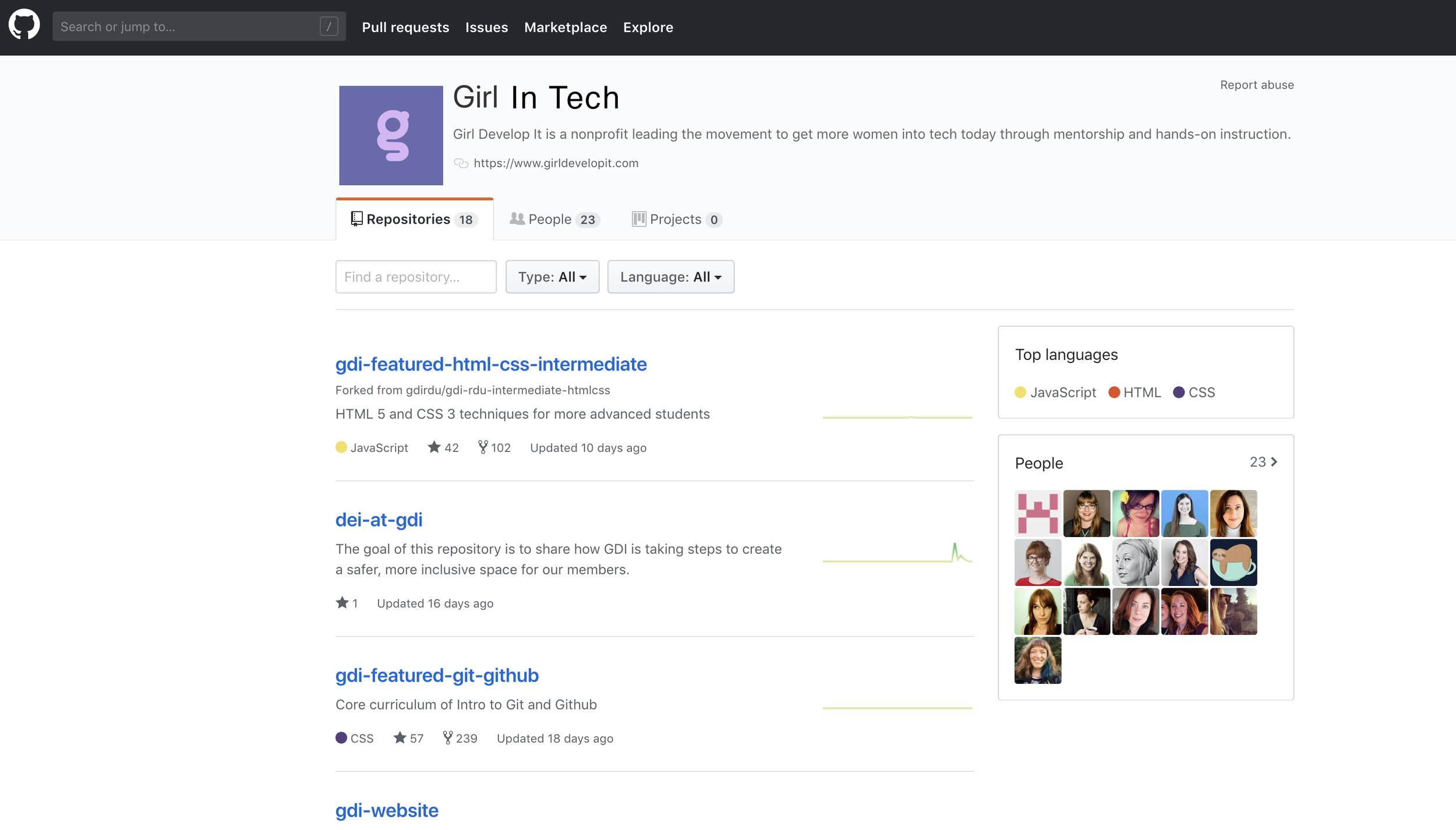Open the pink identicon member avatar

coord(1038,513)
